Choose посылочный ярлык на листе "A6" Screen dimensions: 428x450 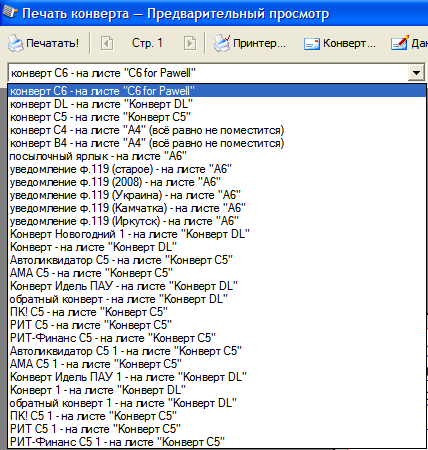(217, 156)
